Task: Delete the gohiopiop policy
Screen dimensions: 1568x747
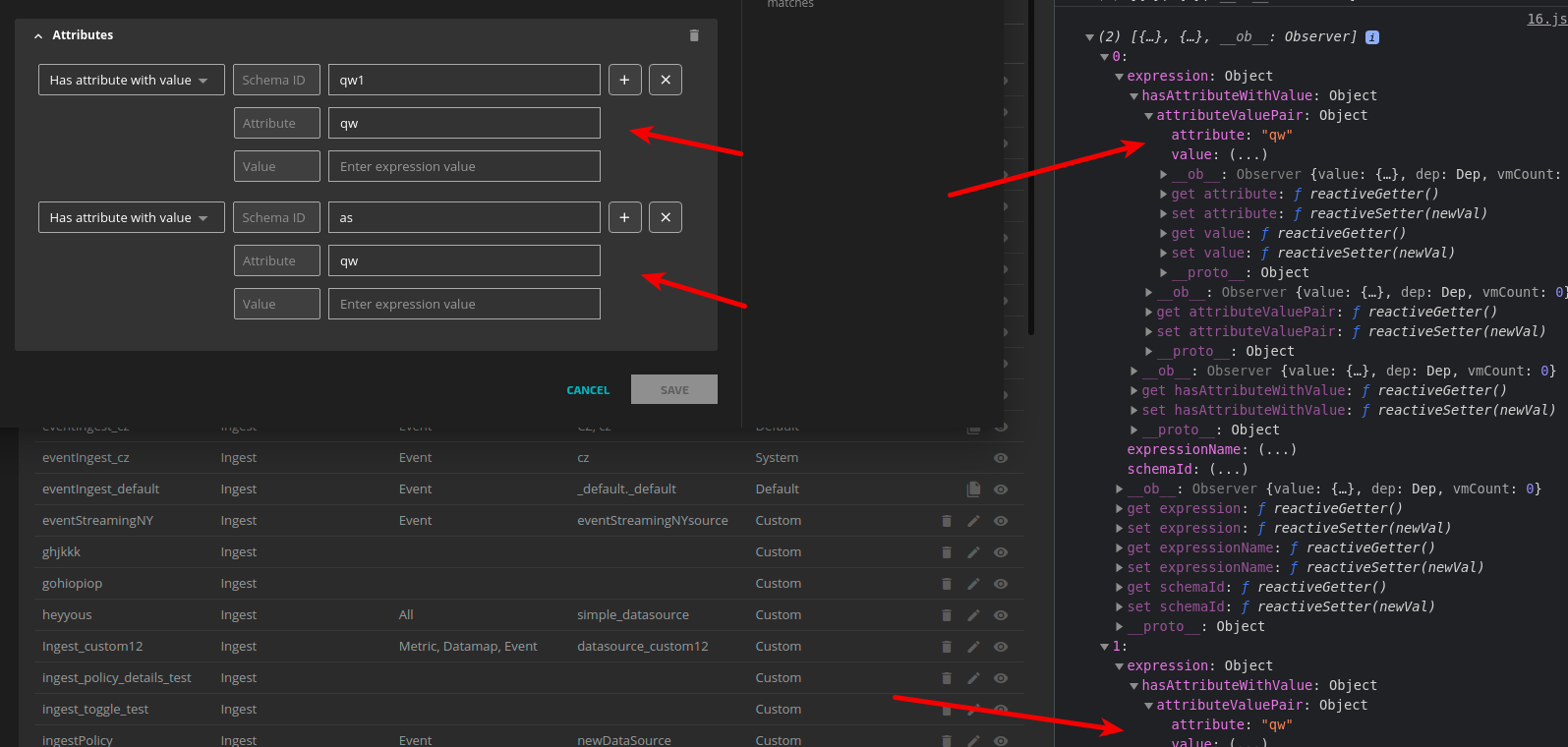Action: 947,584
